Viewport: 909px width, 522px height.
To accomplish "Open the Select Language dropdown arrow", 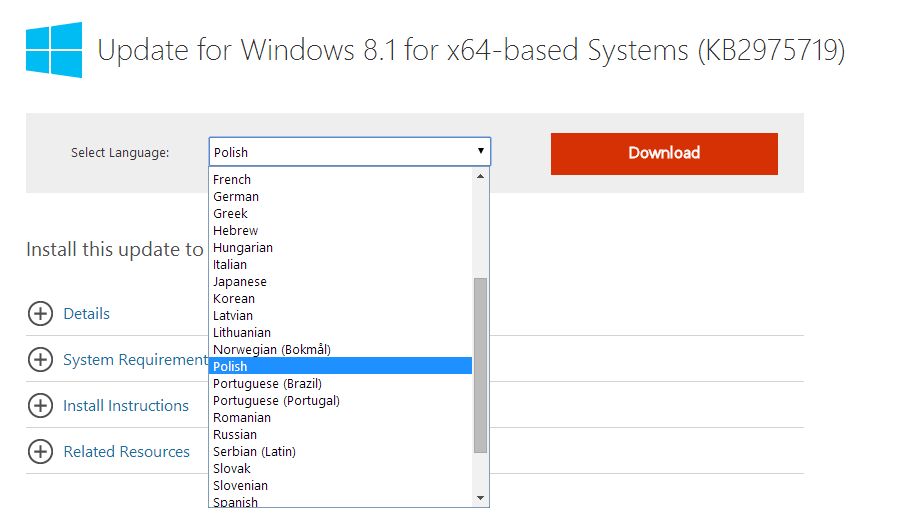I will (481, 152).
